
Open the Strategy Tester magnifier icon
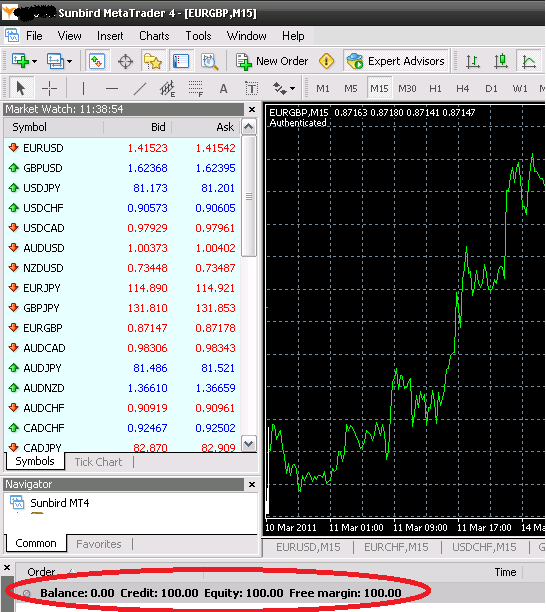[x=210, y=61]
